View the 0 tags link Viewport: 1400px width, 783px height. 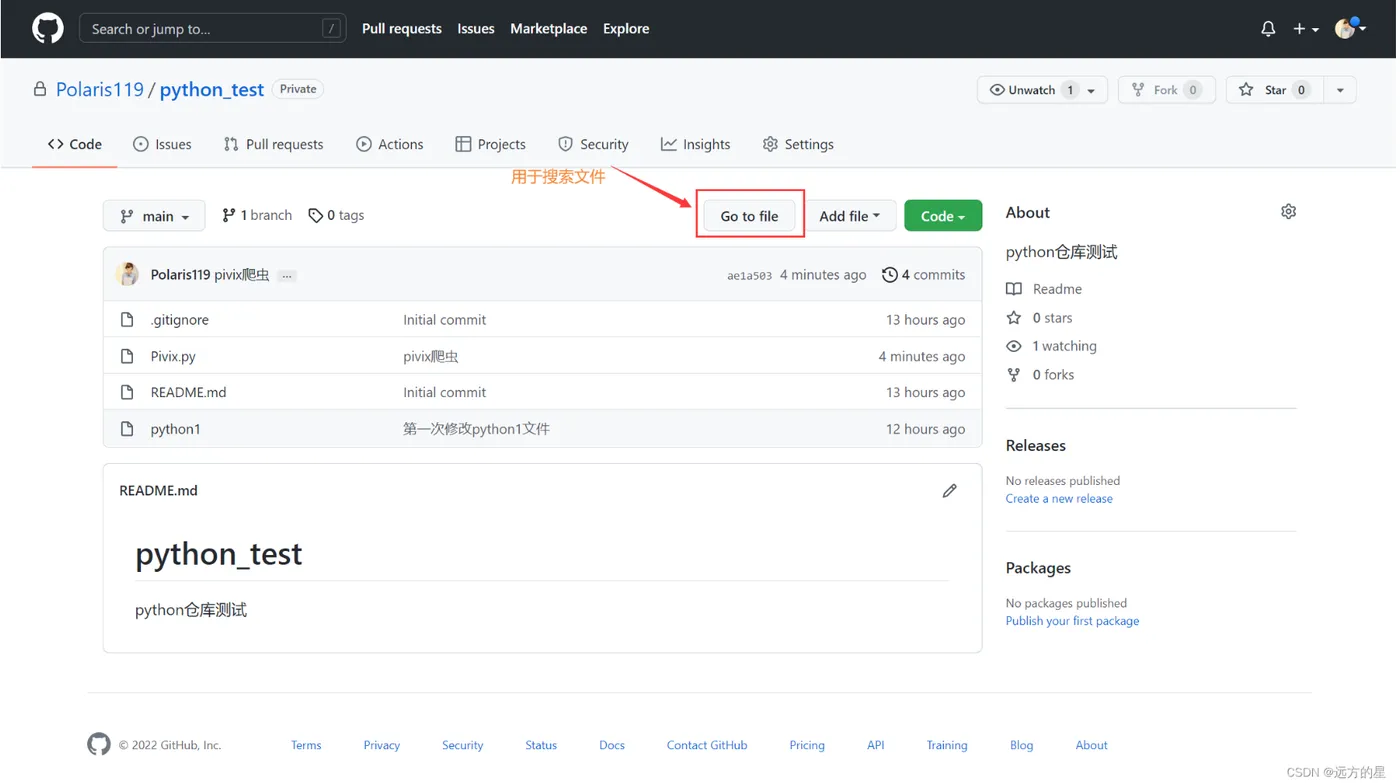(x=337, y=215)
